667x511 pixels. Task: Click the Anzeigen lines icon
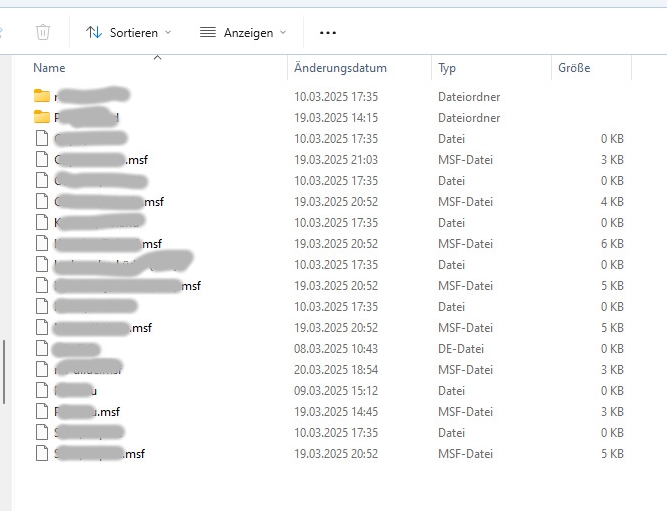point(208,32)
